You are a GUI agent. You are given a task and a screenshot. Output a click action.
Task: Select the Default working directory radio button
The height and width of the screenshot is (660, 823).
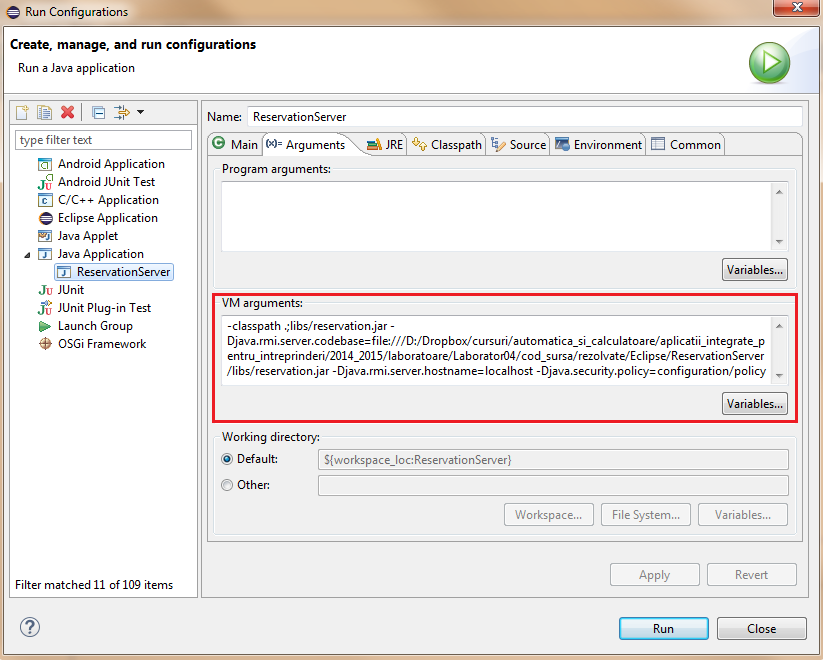[x=227, y=459]
